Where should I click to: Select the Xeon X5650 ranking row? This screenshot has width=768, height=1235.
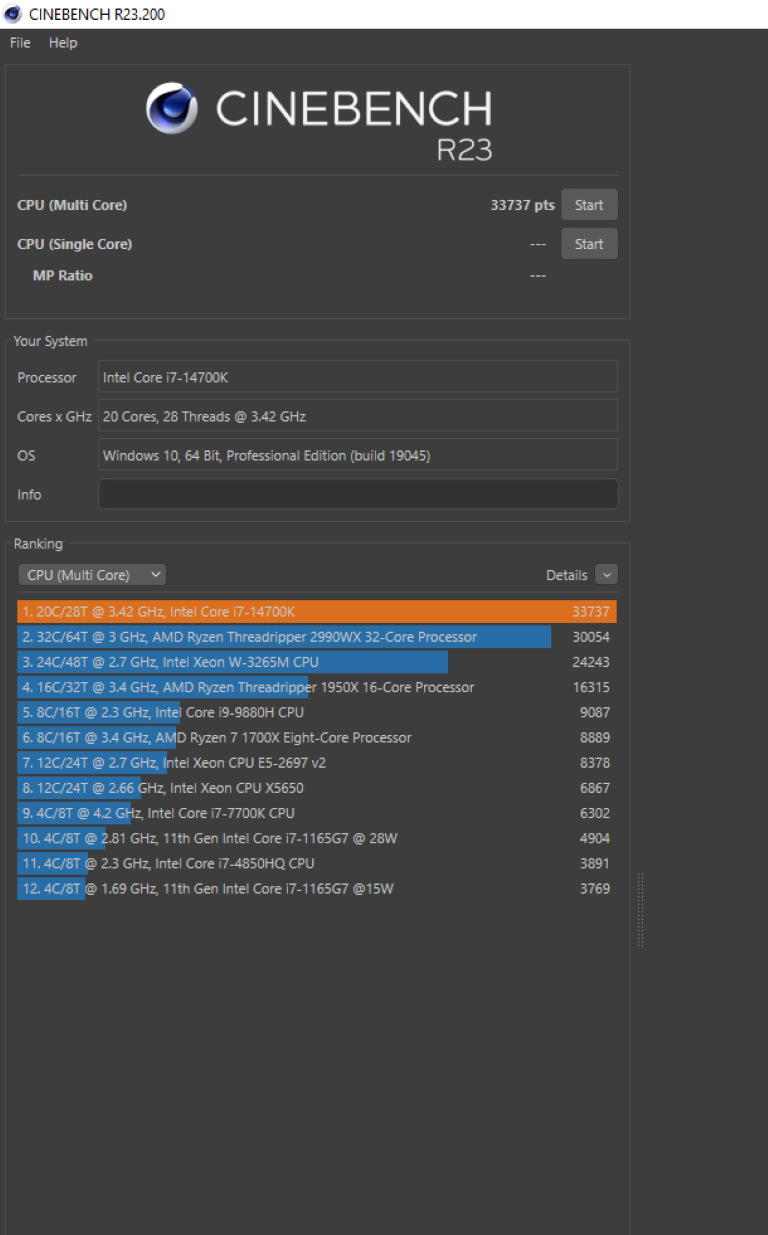(317, 788)
